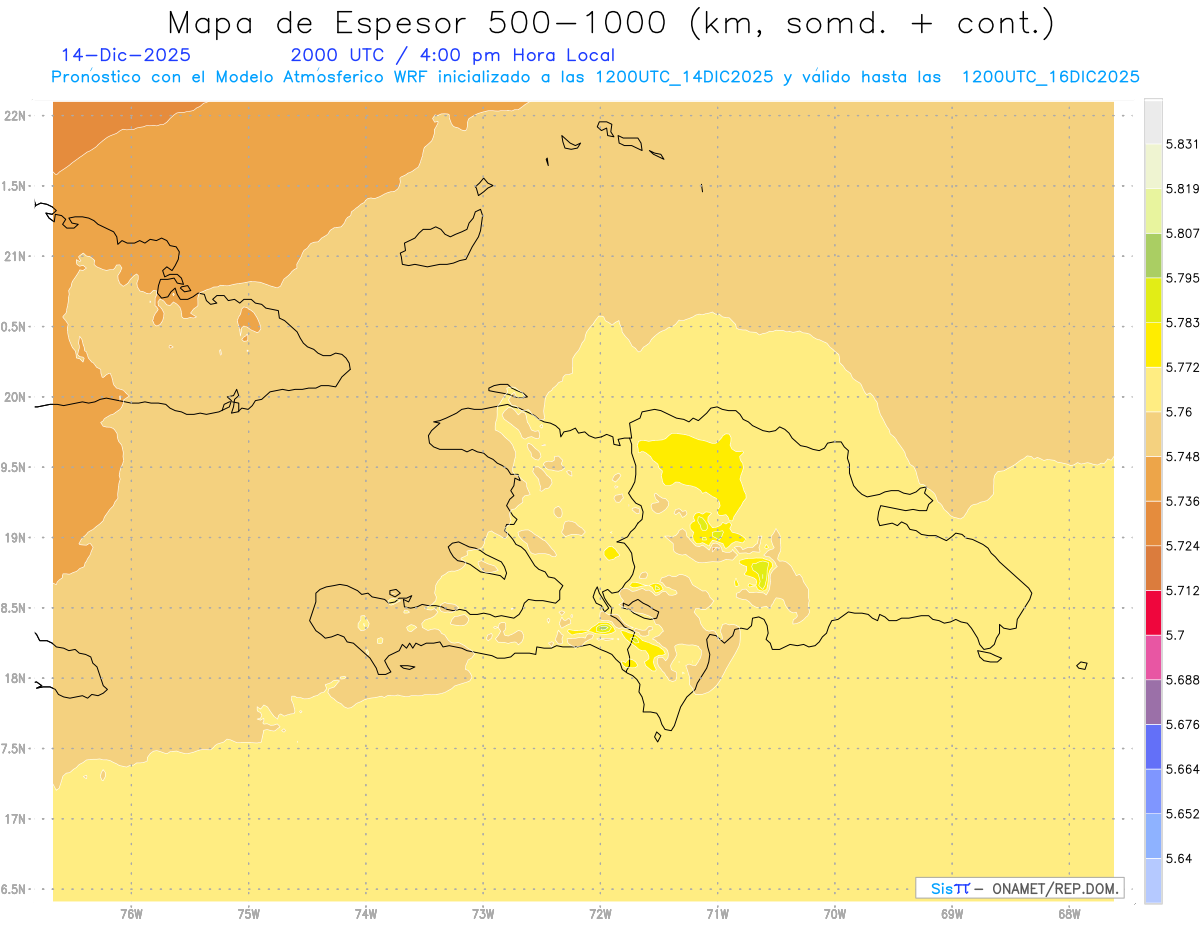Click the latitude label "20N"
The width and height of the screenshot is (1200, 927).
[x=14, y=397]
